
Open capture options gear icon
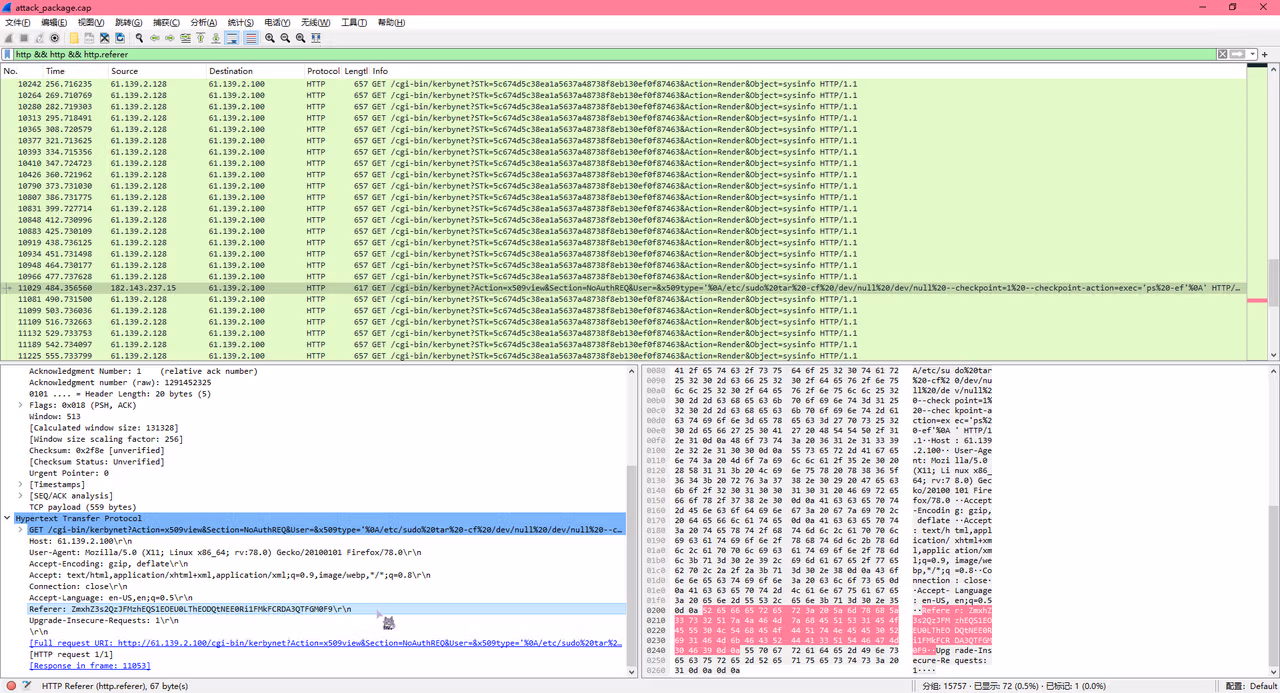[x=54, y=38]
